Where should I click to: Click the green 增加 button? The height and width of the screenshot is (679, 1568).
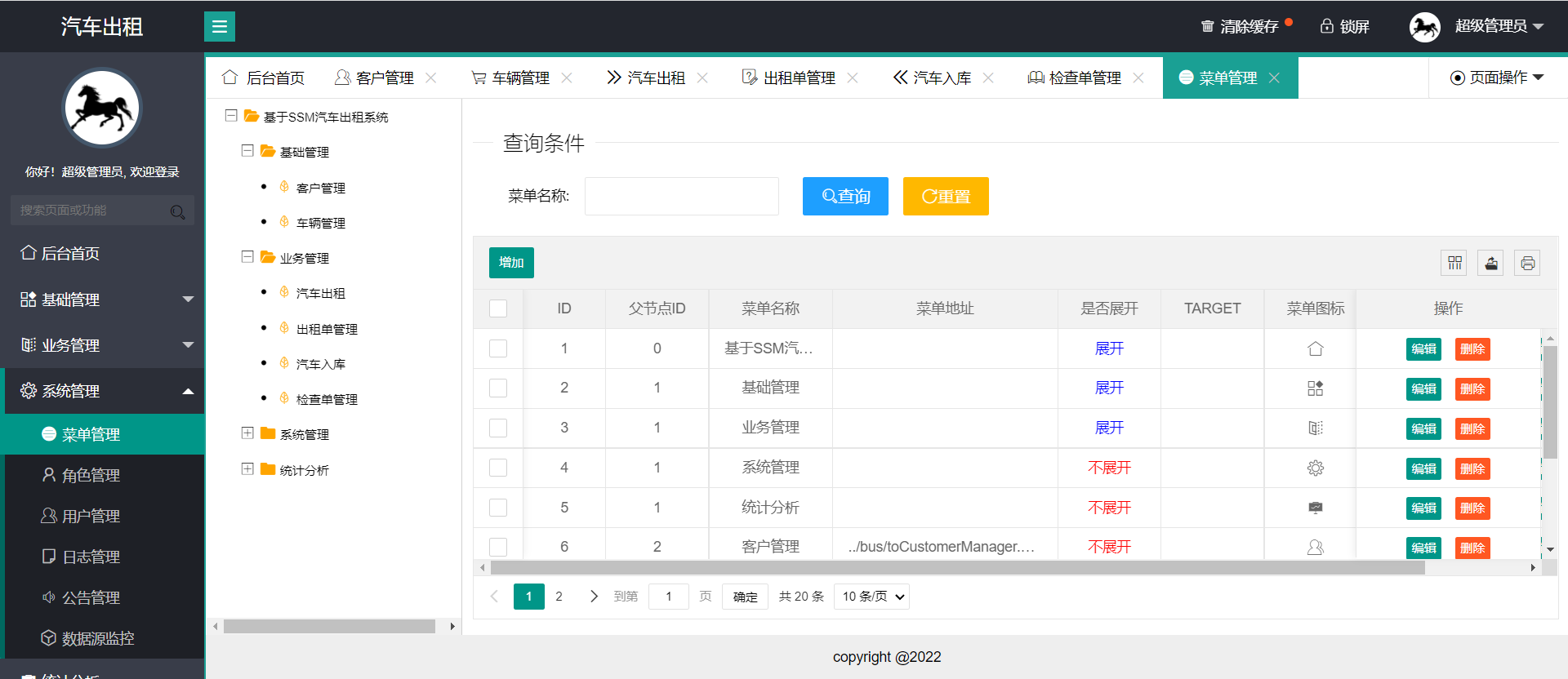511,263
